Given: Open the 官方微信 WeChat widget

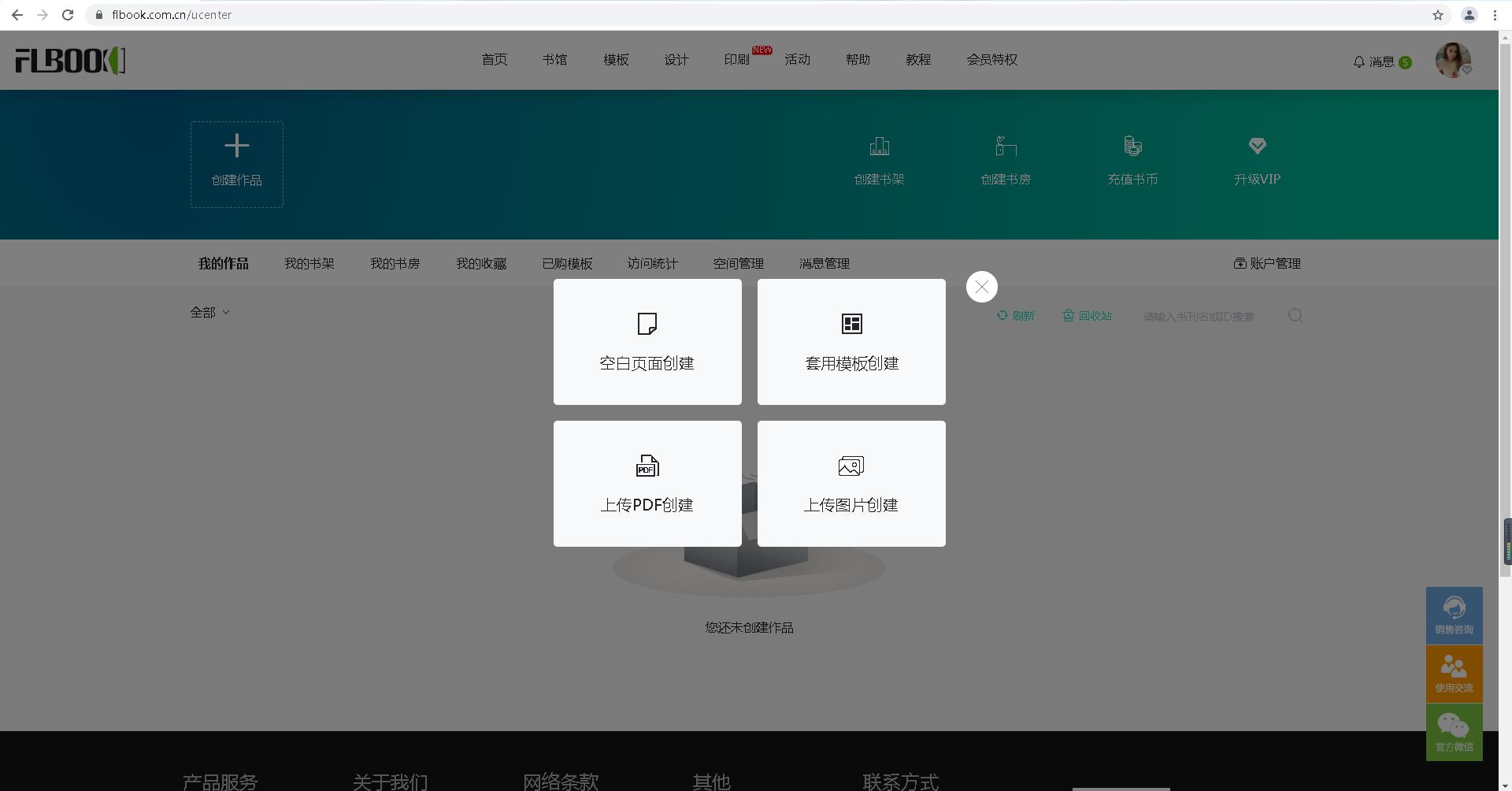Looking at the screenshot, I should coord(1454,731).
